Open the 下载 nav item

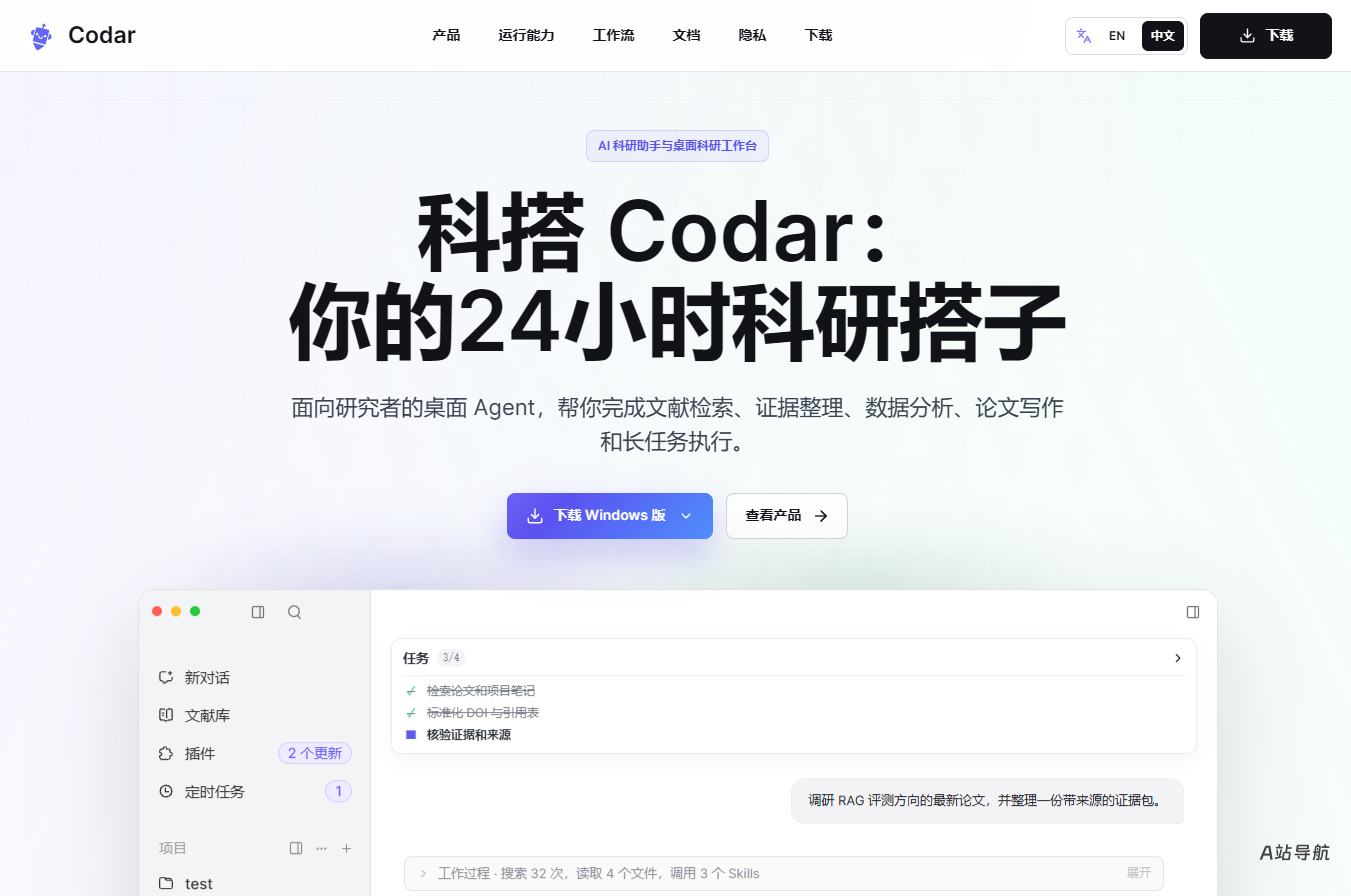click(819, 36)
